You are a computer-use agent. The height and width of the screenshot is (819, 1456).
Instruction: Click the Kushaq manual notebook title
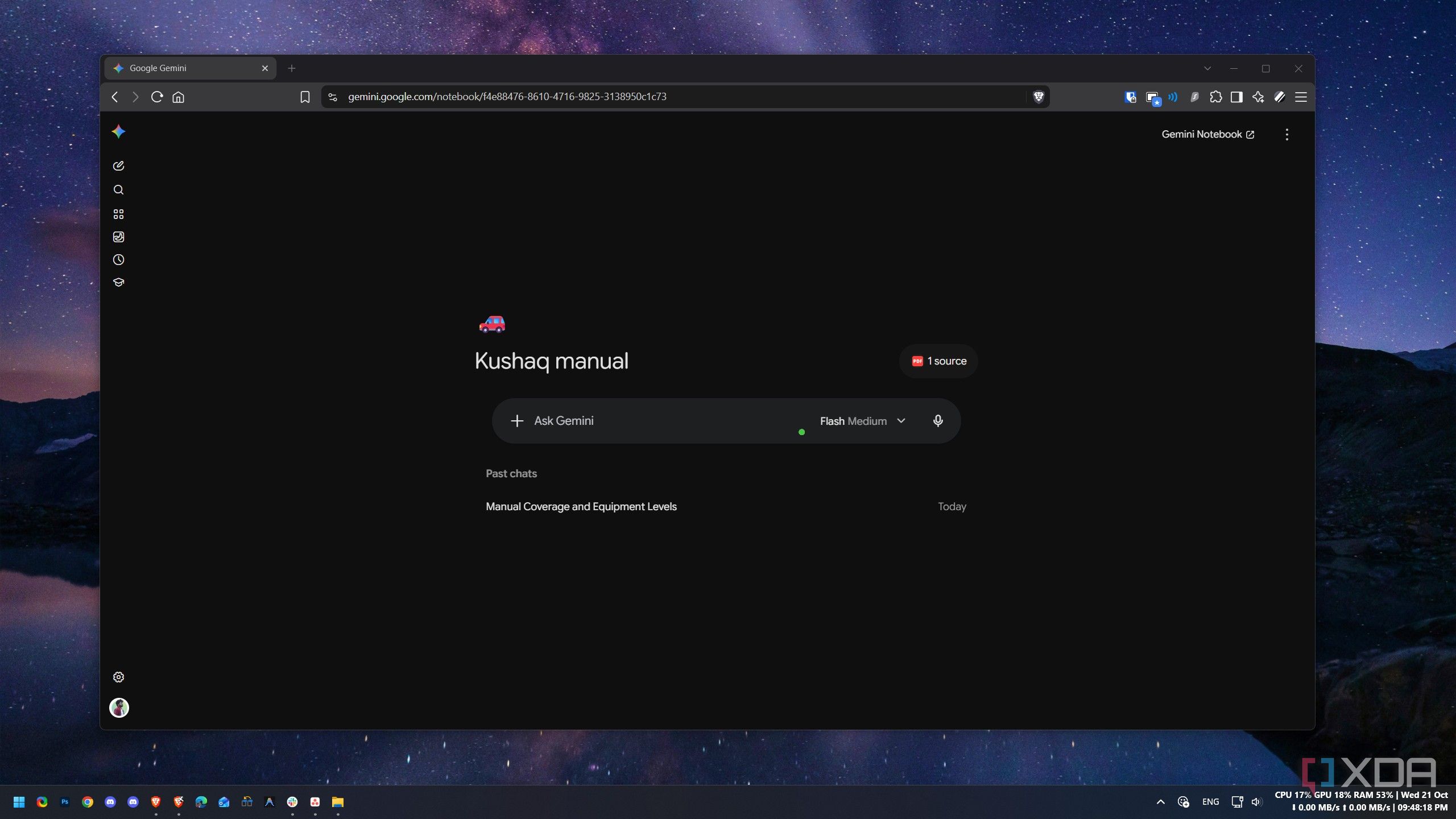552,362
